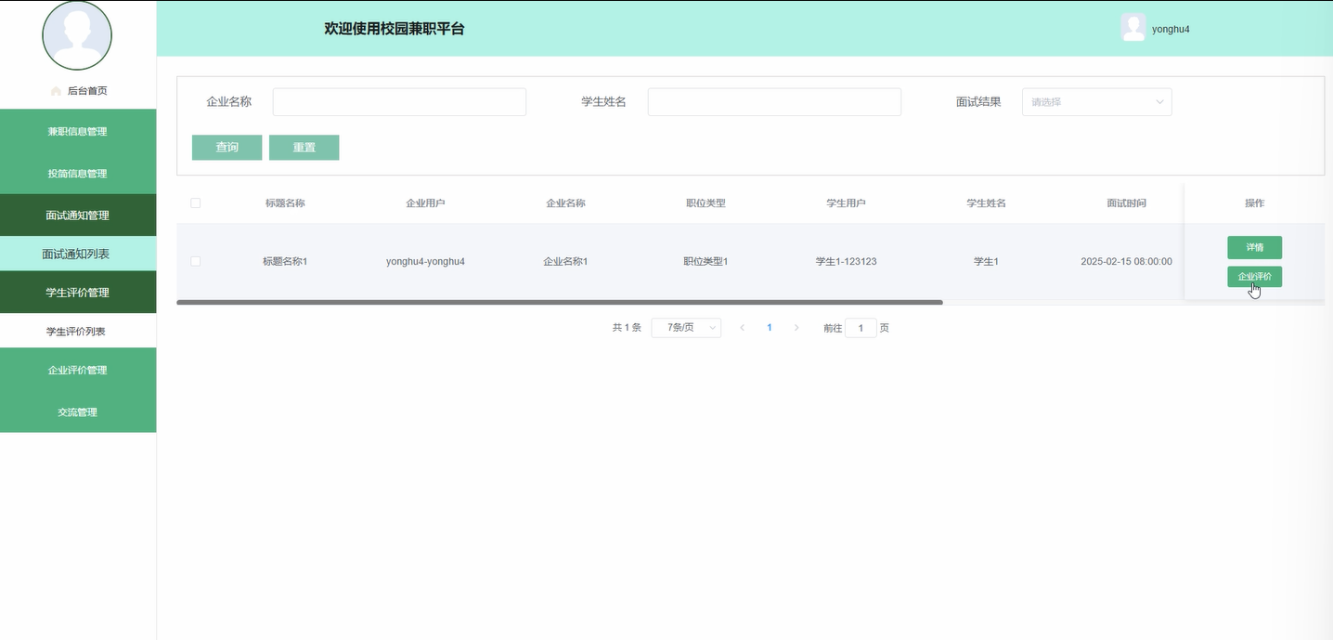Select 学生评价列表 submenu item

click(78, 331)
